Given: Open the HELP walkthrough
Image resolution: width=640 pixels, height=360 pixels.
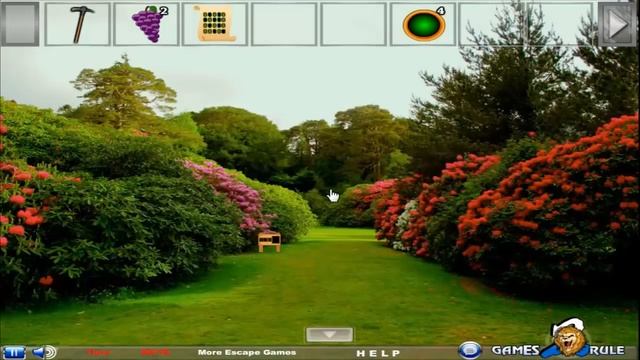Looking at the screenshot, I should tap(378, 353).
